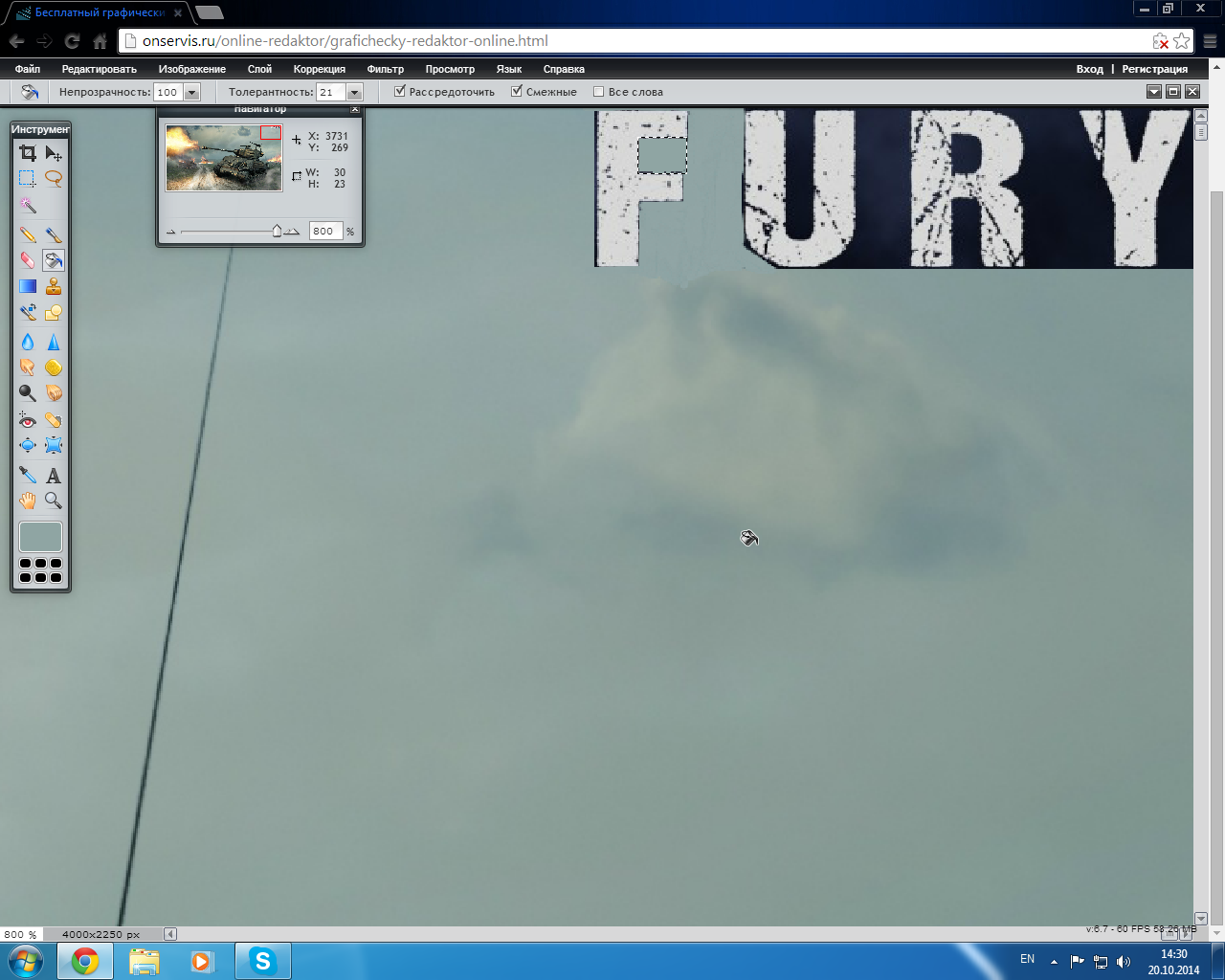Image resolution: width=1225 pixels, height=980 pixels.
Task: Click the navigator zoom slider handle
Action: (x=277, y=231)
